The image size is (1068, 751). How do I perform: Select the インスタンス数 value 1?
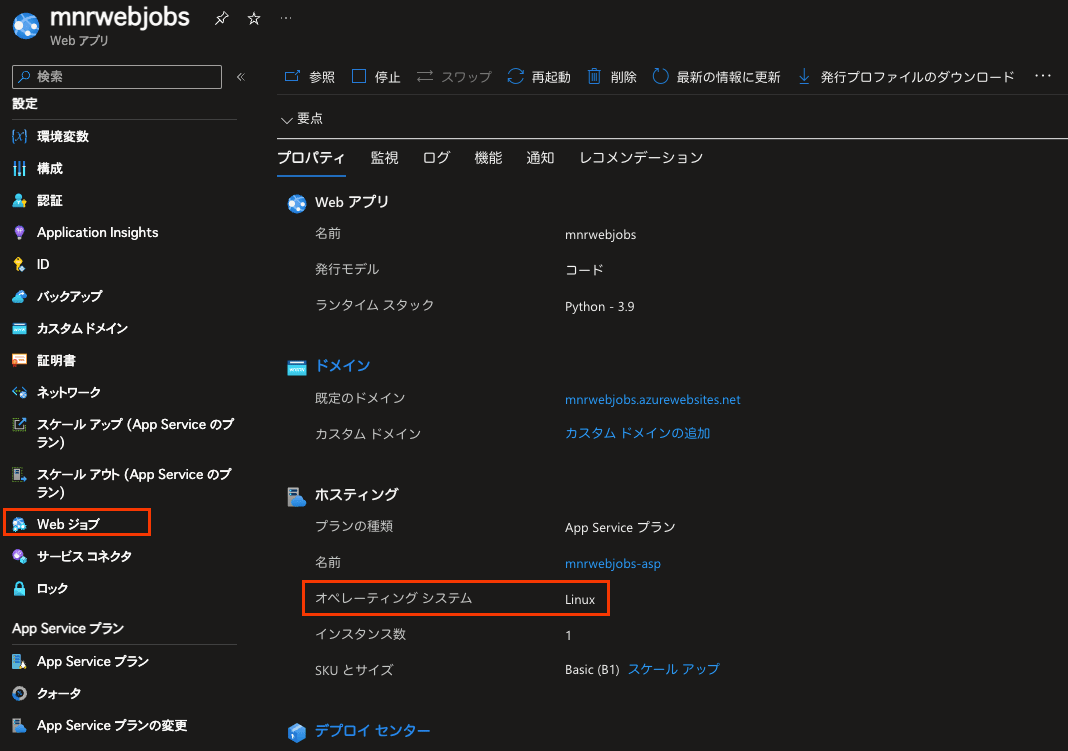(x=568, y=635)
